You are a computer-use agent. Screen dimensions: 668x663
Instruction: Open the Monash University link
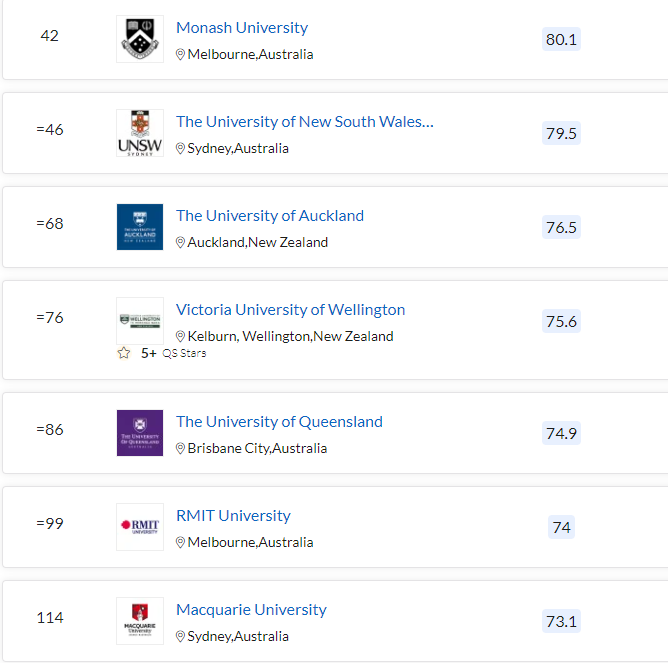pos(242,28)
